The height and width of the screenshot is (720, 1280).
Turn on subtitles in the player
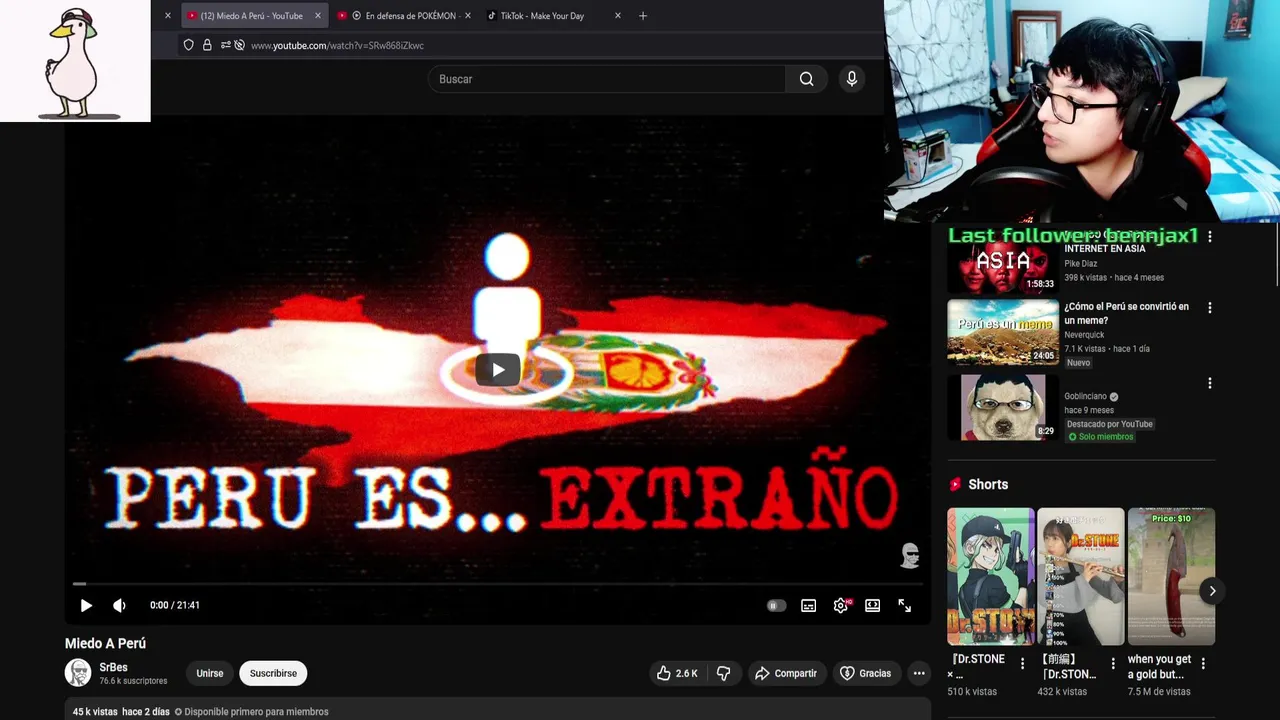(x=808, y=605)
